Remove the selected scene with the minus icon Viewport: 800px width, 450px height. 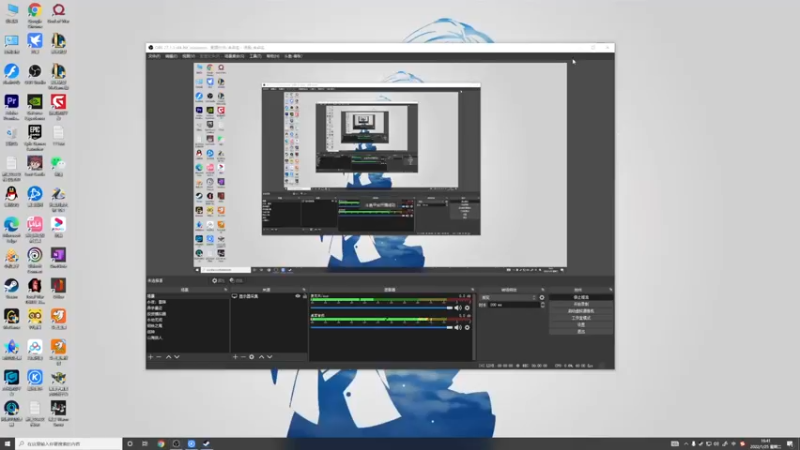tap(159, 357)
